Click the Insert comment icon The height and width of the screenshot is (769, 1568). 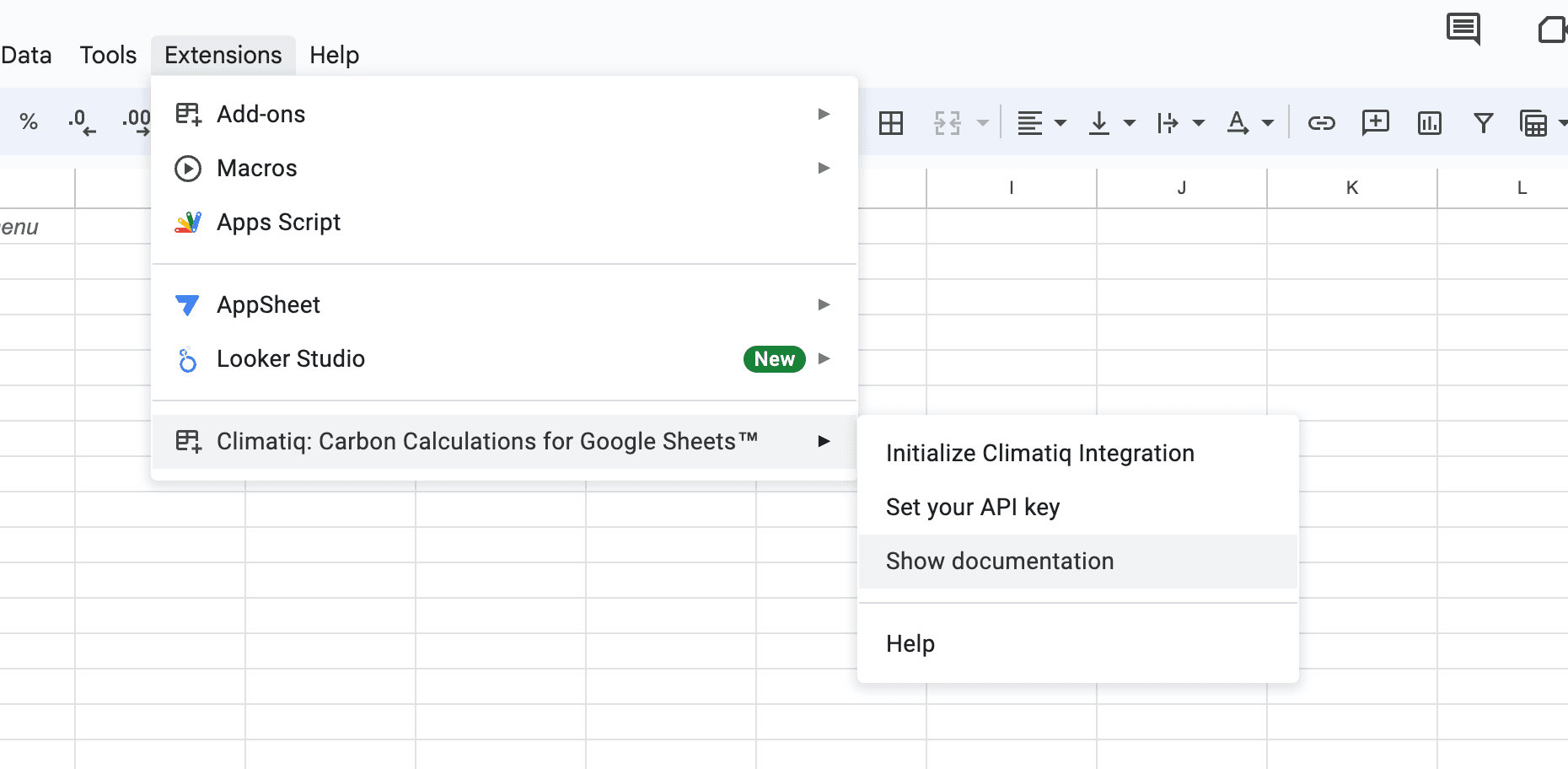click(x=1375, y=123)
